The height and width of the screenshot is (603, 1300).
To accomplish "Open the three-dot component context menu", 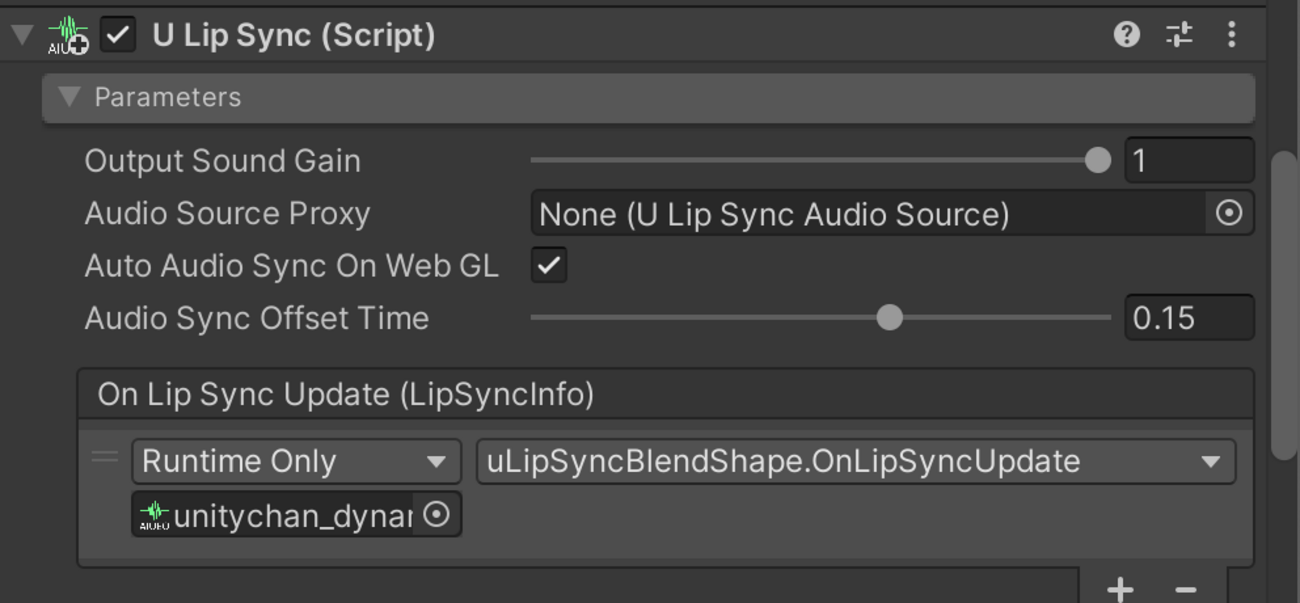I will point(1231,35).
